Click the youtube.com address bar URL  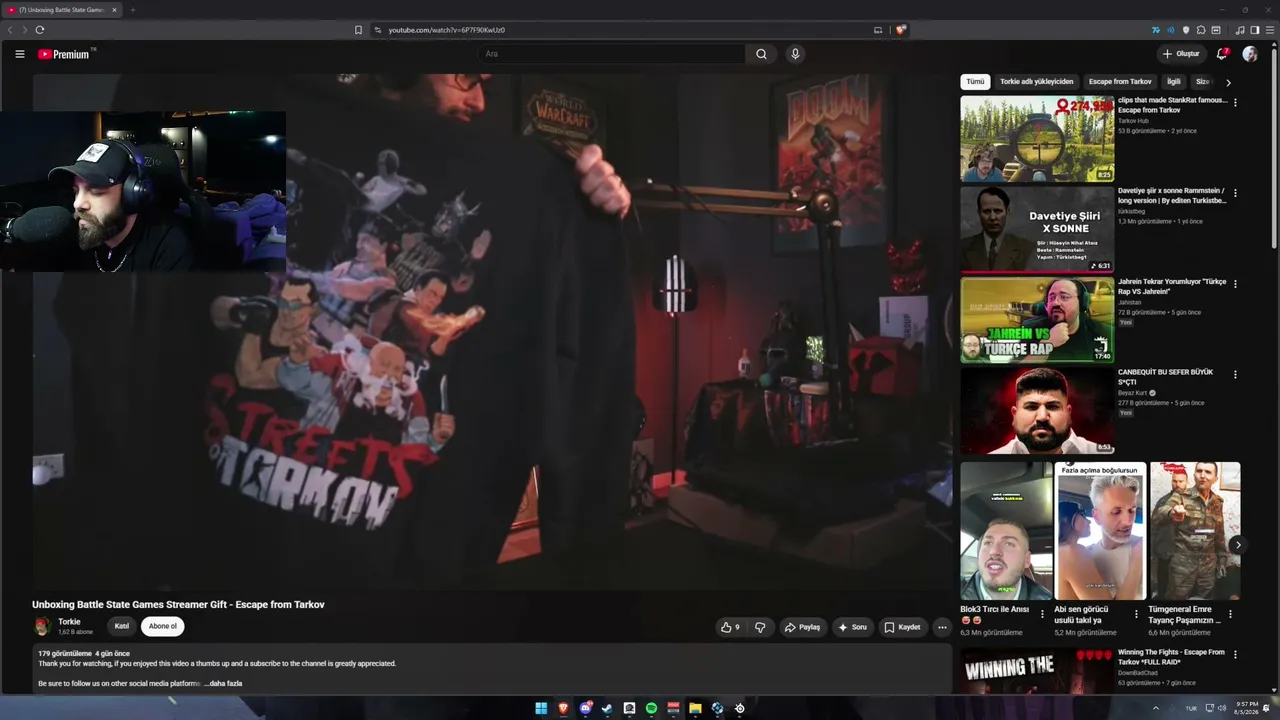coord(446,30)
